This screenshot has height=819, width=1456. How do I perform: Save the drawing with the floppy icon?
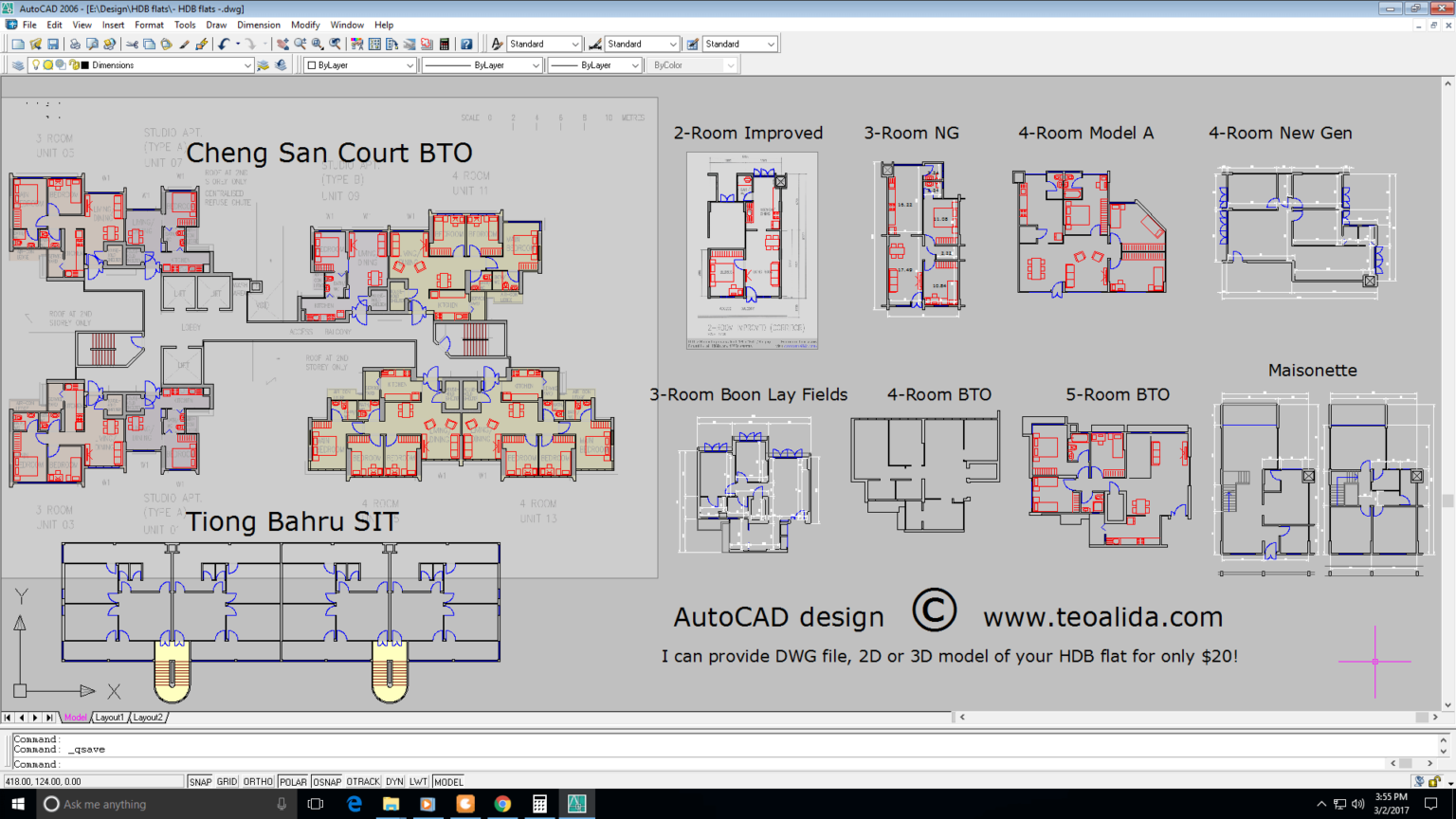(53, 44)
